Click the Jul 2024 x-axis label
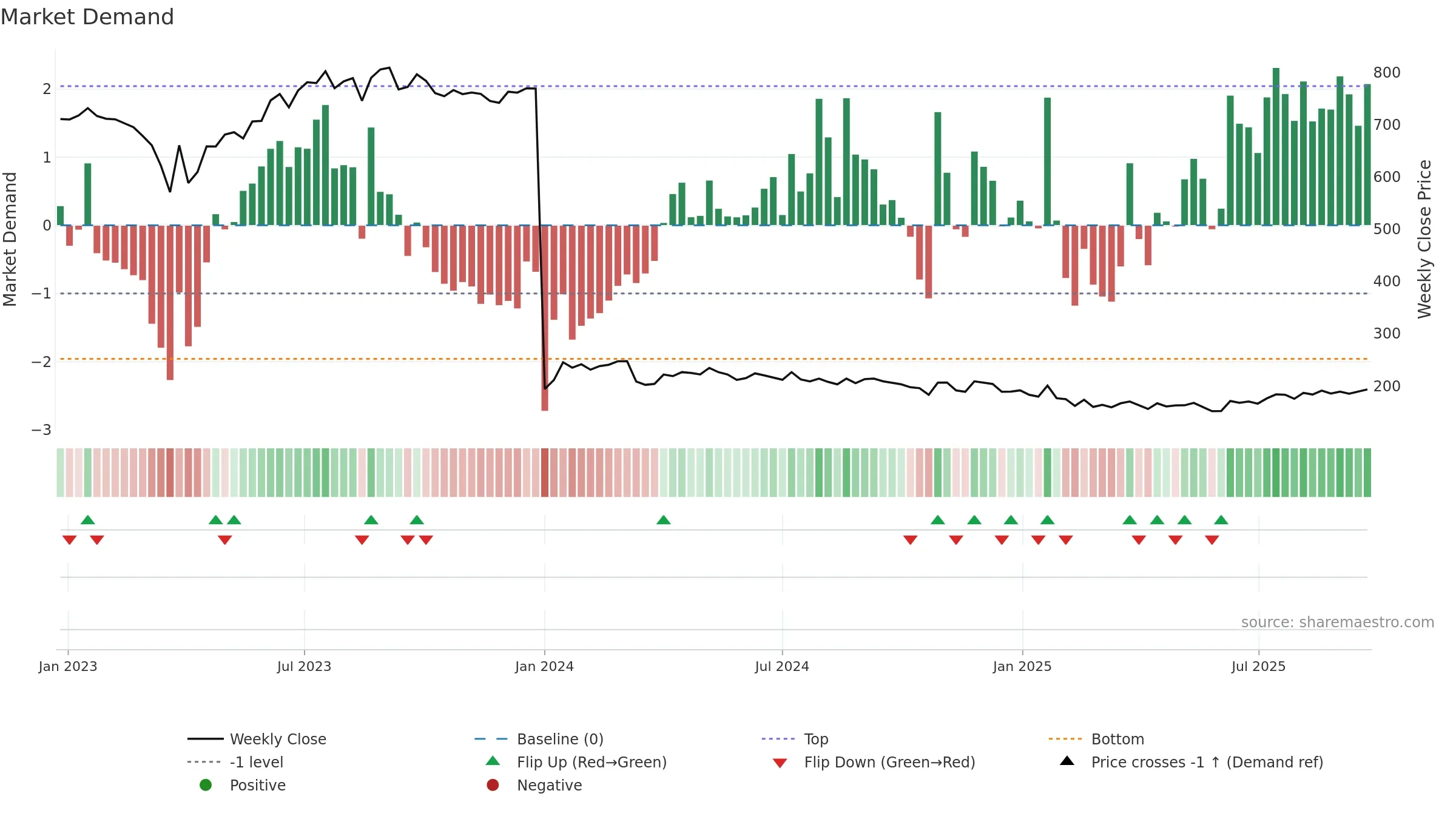Image resolution: width=1456 pixels, height=819 pixels. (x=782, y=666)
